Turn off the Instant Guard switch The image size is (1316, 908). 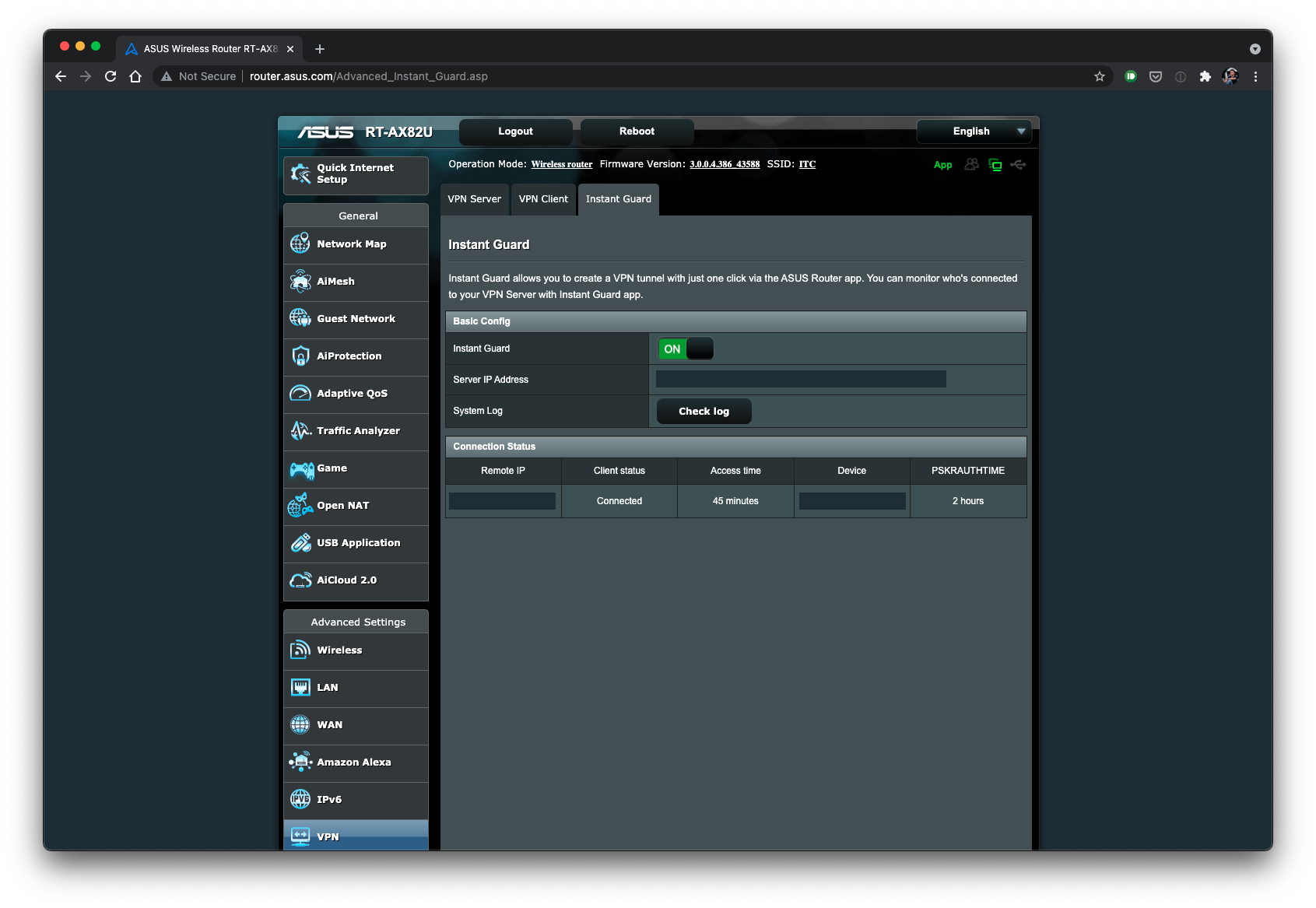686,349
